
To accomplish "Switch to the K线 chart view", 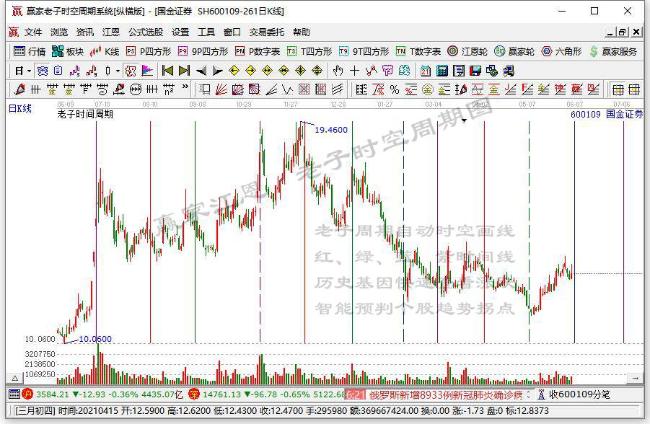I will 105,51.
